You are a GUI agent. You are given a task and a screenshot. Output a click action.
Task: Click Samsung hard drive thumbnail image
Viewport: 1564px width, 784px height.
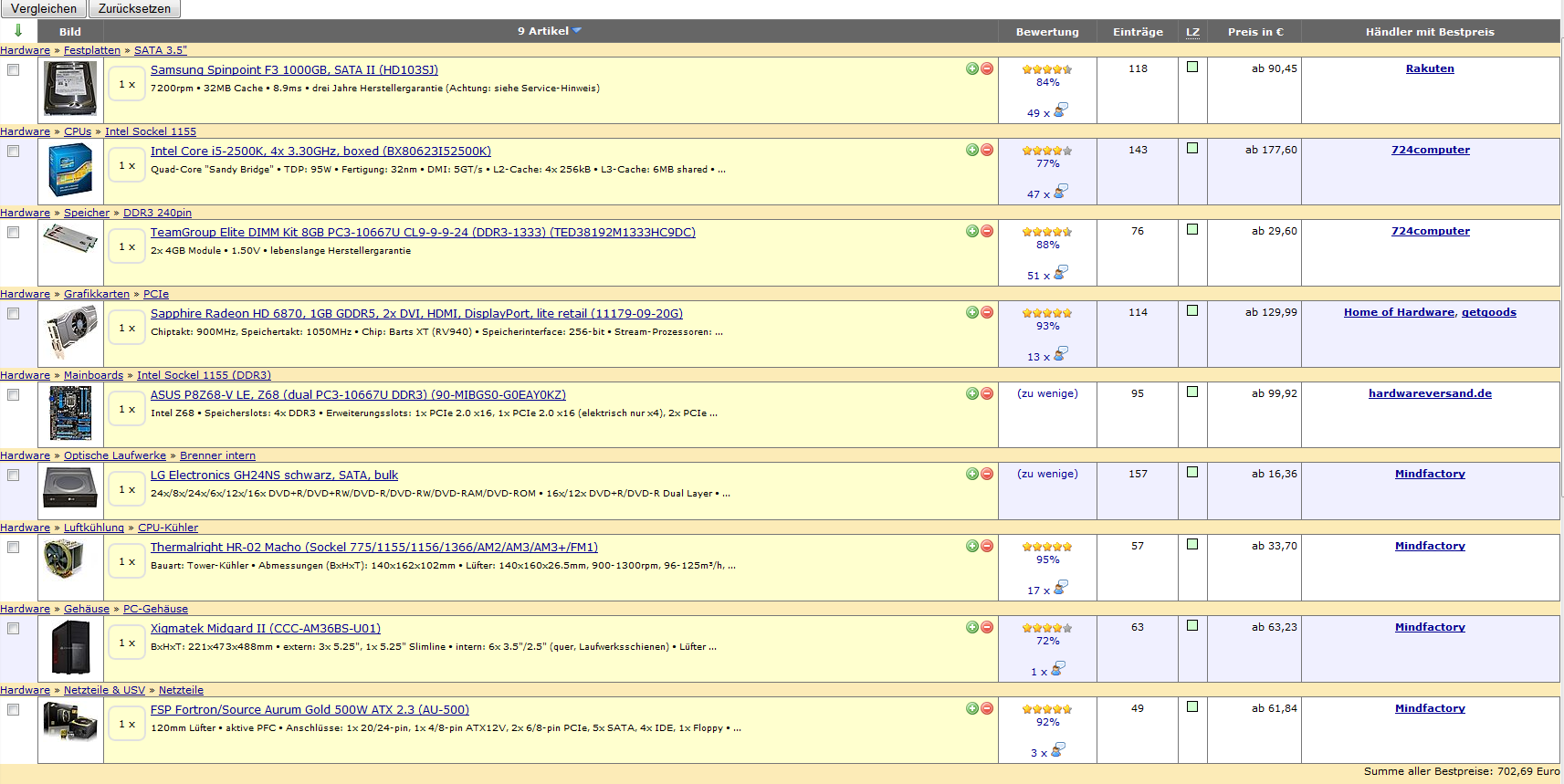[70, 89]
